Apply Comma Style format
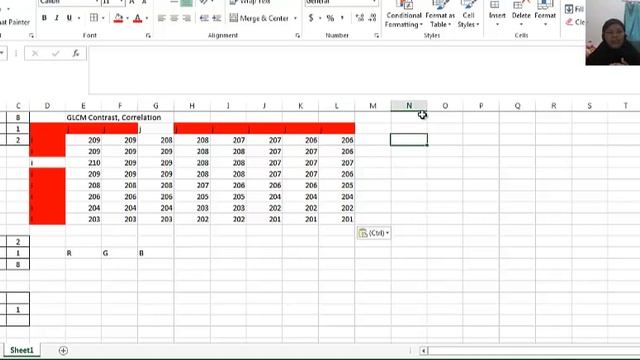640x360 pixels. pyautogui.click(x=342, y=18)
